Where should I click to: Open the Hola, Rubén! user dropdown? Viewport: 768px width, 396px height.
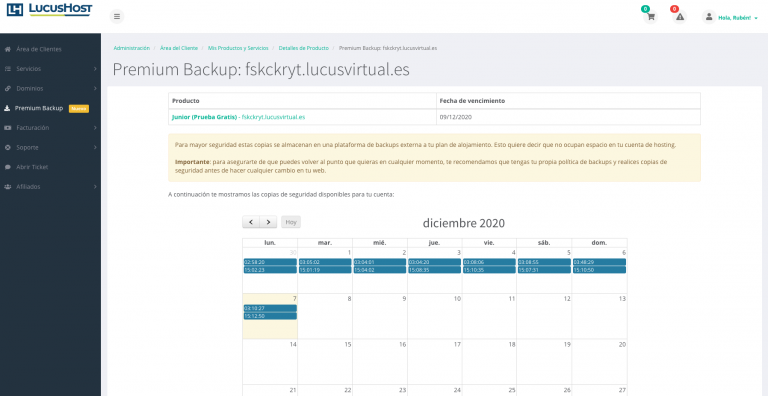click(738, 18)
